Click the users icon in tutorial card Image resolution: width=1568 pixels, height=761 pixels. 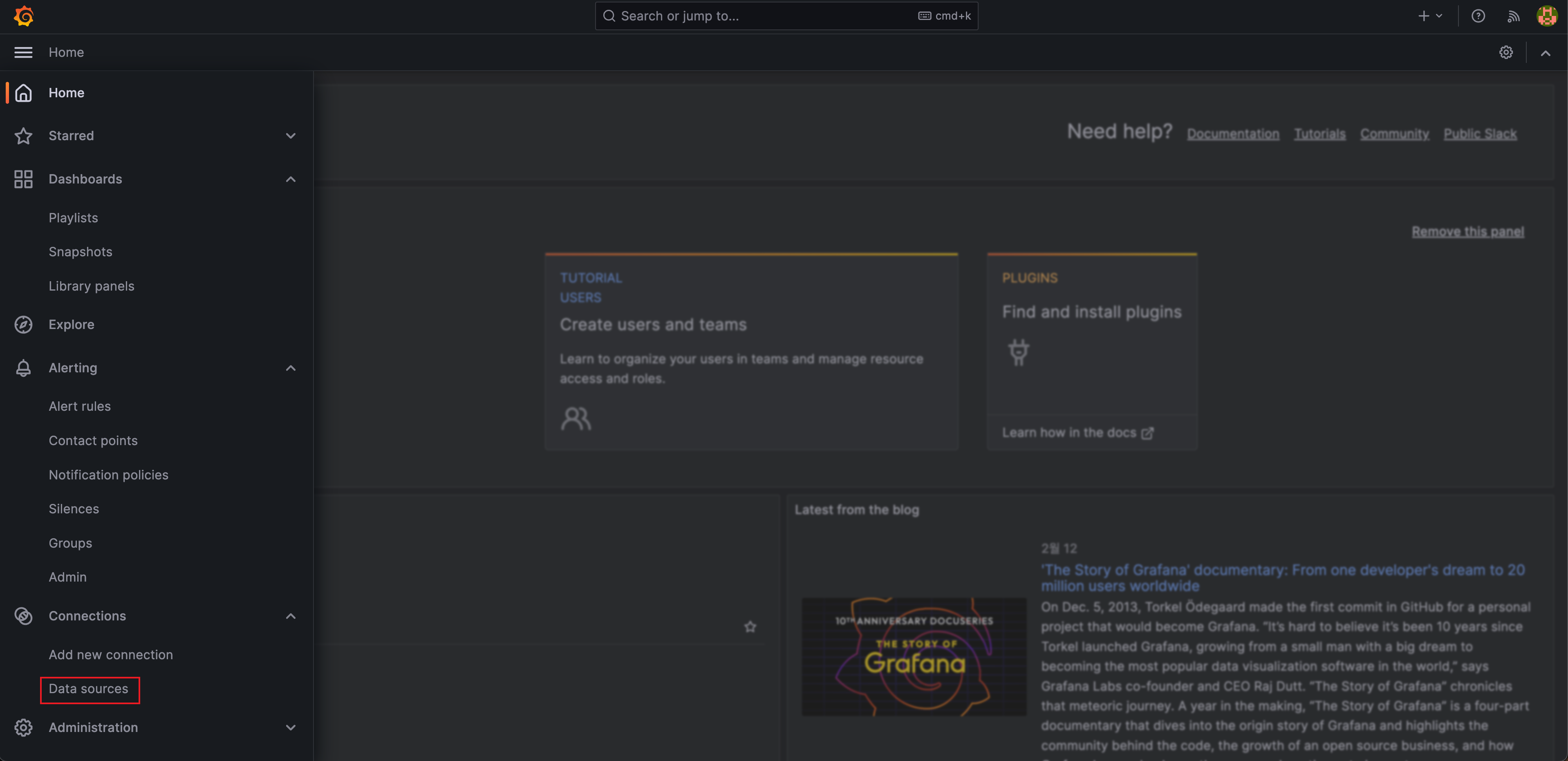click(576, 419)
